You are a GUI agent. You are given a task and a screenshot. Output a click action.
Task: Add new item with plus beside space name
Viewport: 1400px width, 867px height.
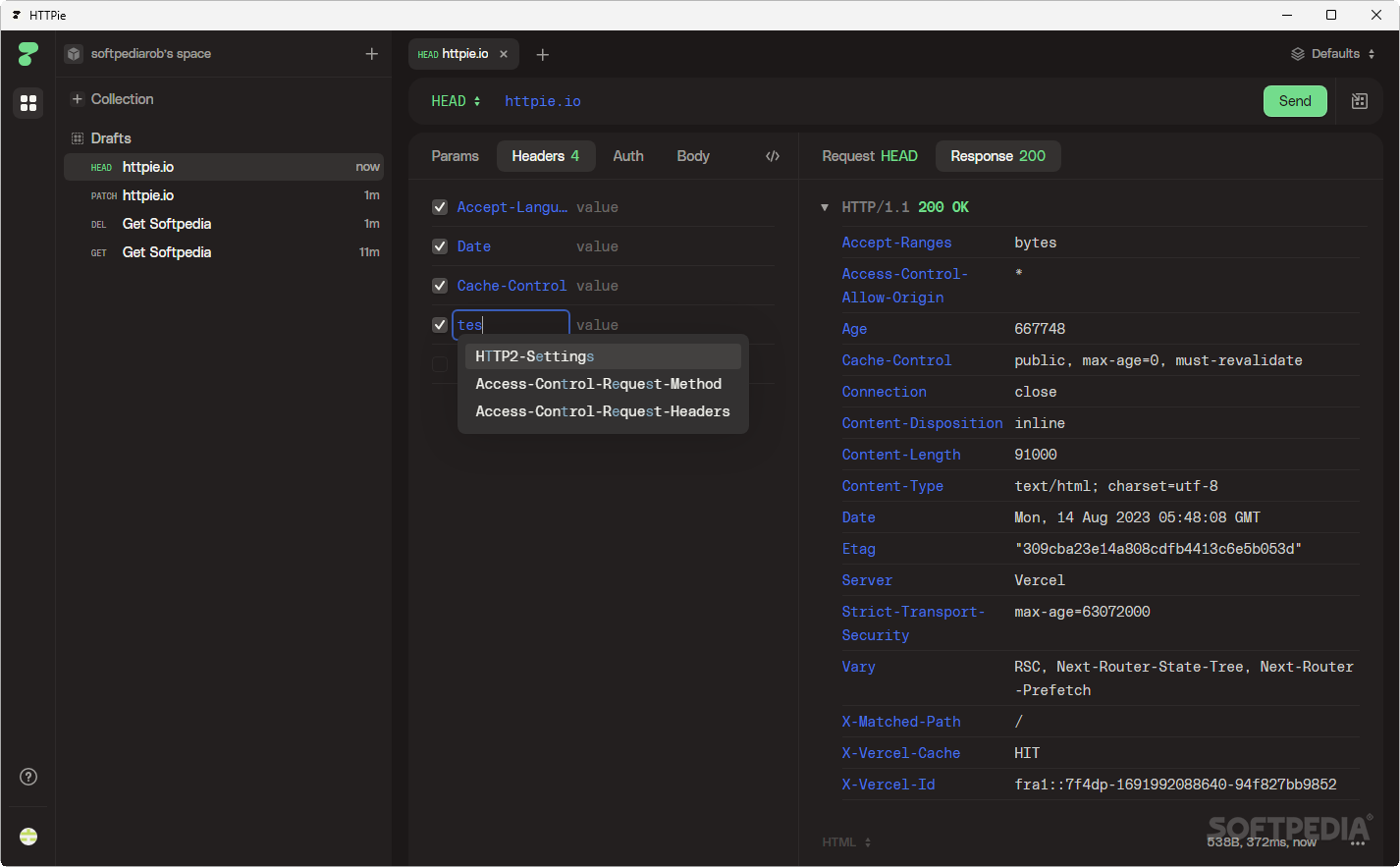tap(371, 54)
